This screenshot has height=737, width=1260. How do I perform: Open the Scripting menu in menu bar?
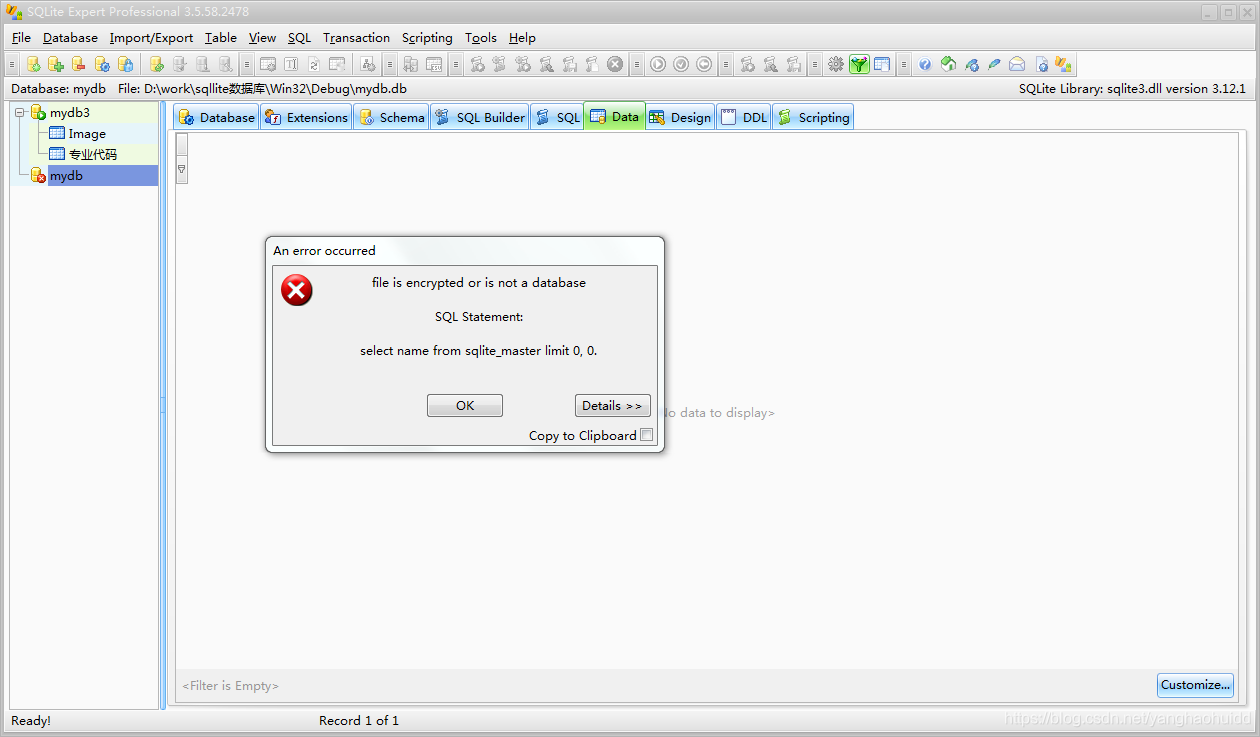coord(427,38)
